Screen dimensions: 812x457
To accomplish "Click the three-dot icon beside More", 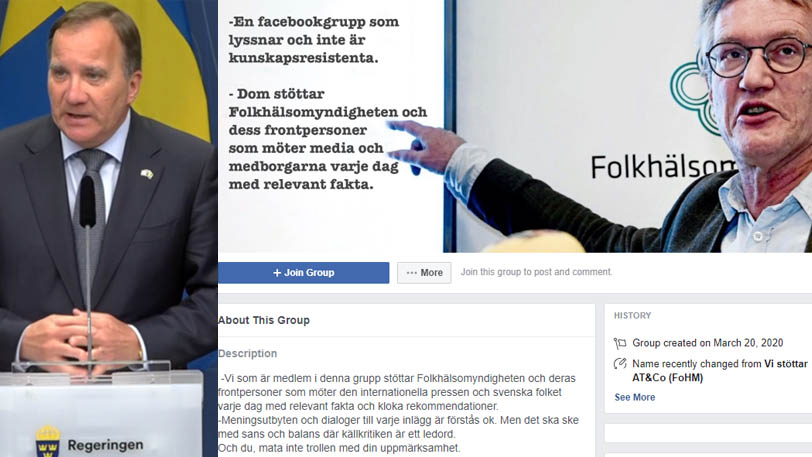I will [x=411, y=273].
